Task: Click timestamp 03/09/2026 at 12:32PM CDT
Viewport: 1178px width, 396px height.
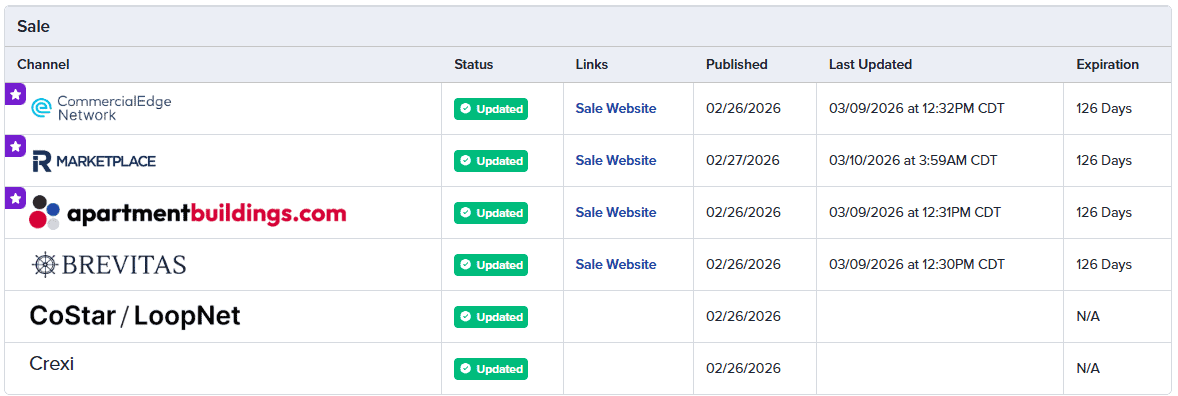Action: [917, 108]
